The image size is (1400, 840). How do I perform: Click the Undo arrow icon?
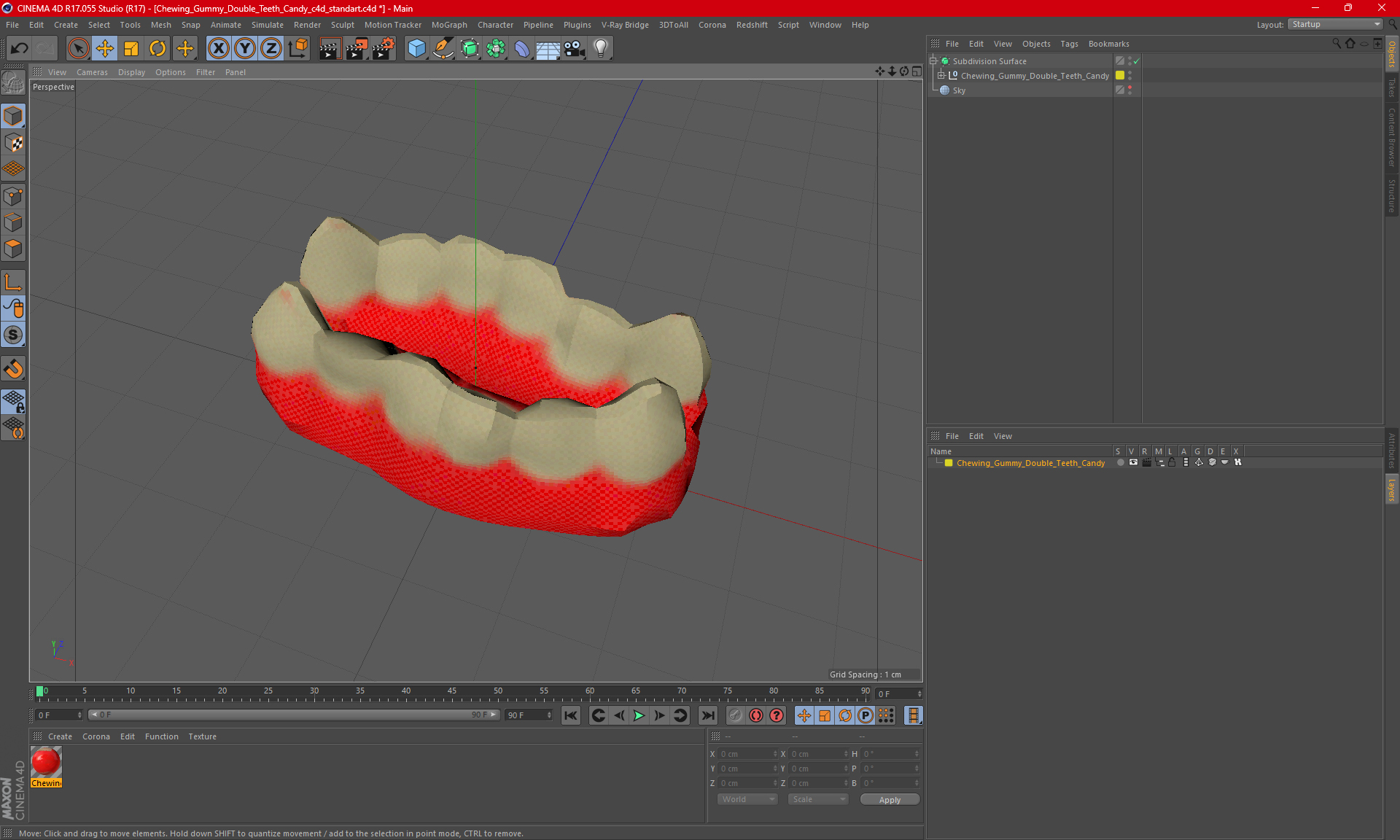(20, 49)
